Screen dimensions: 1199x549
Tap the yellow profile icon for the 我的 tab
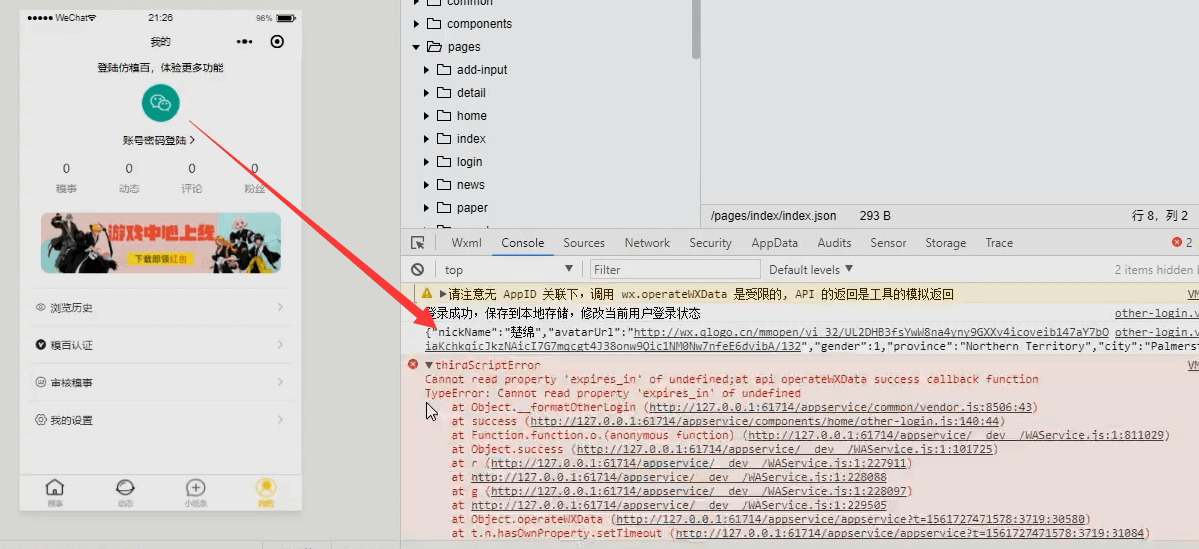tap(265, 487)
